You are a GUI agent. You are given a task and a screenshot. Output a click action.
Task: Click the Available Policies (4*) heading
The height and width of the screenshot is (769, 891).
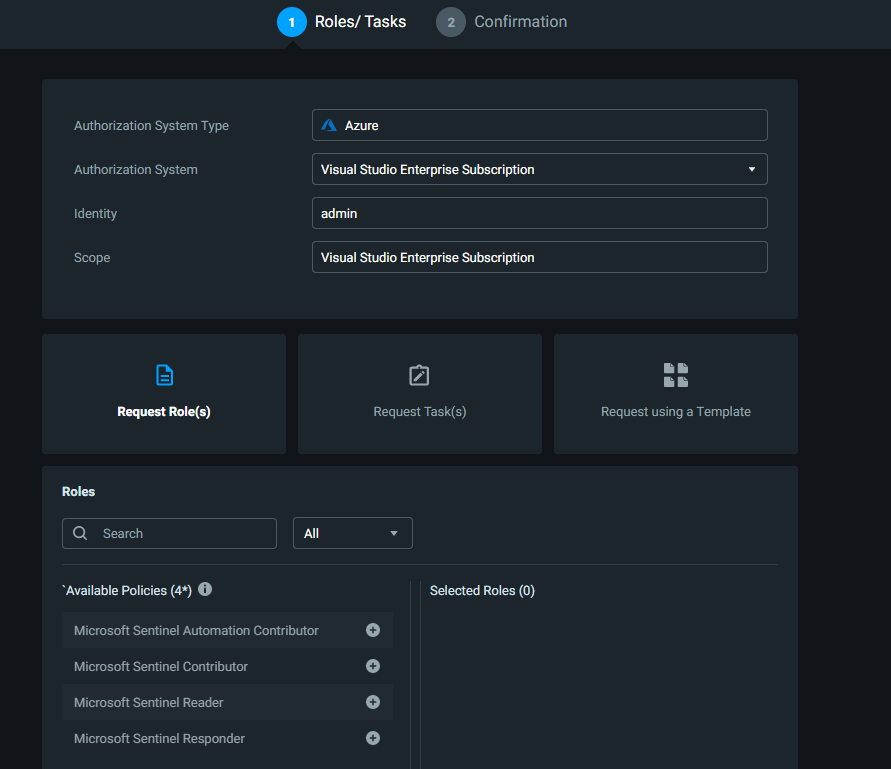point(127,591)
